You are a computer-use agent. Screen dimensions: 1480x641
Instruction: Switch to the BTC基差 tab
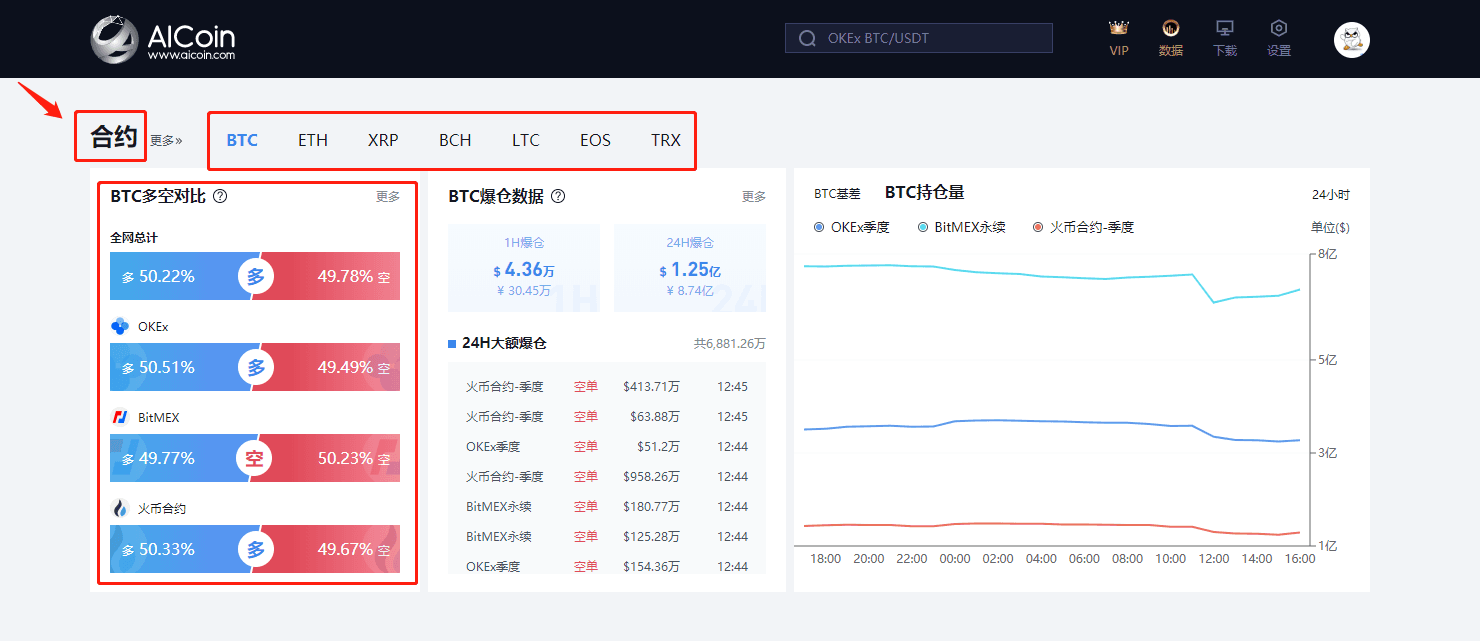(837, 194)
